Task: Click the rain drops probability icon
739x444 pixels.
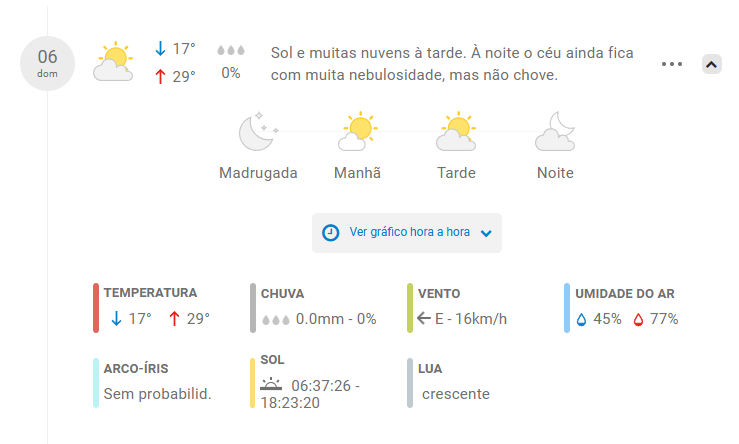Action: coord(231,50)
